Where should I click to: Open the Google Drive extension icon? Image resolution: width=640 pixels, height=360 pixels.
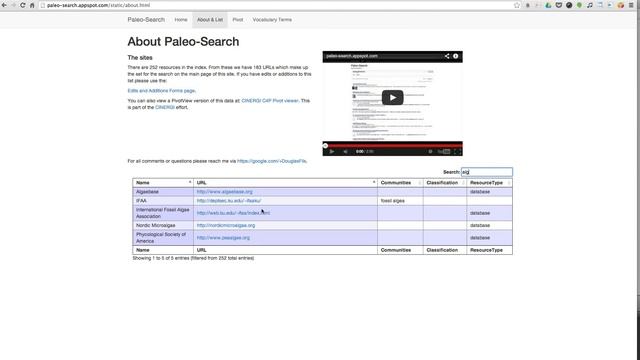[548, 5]
